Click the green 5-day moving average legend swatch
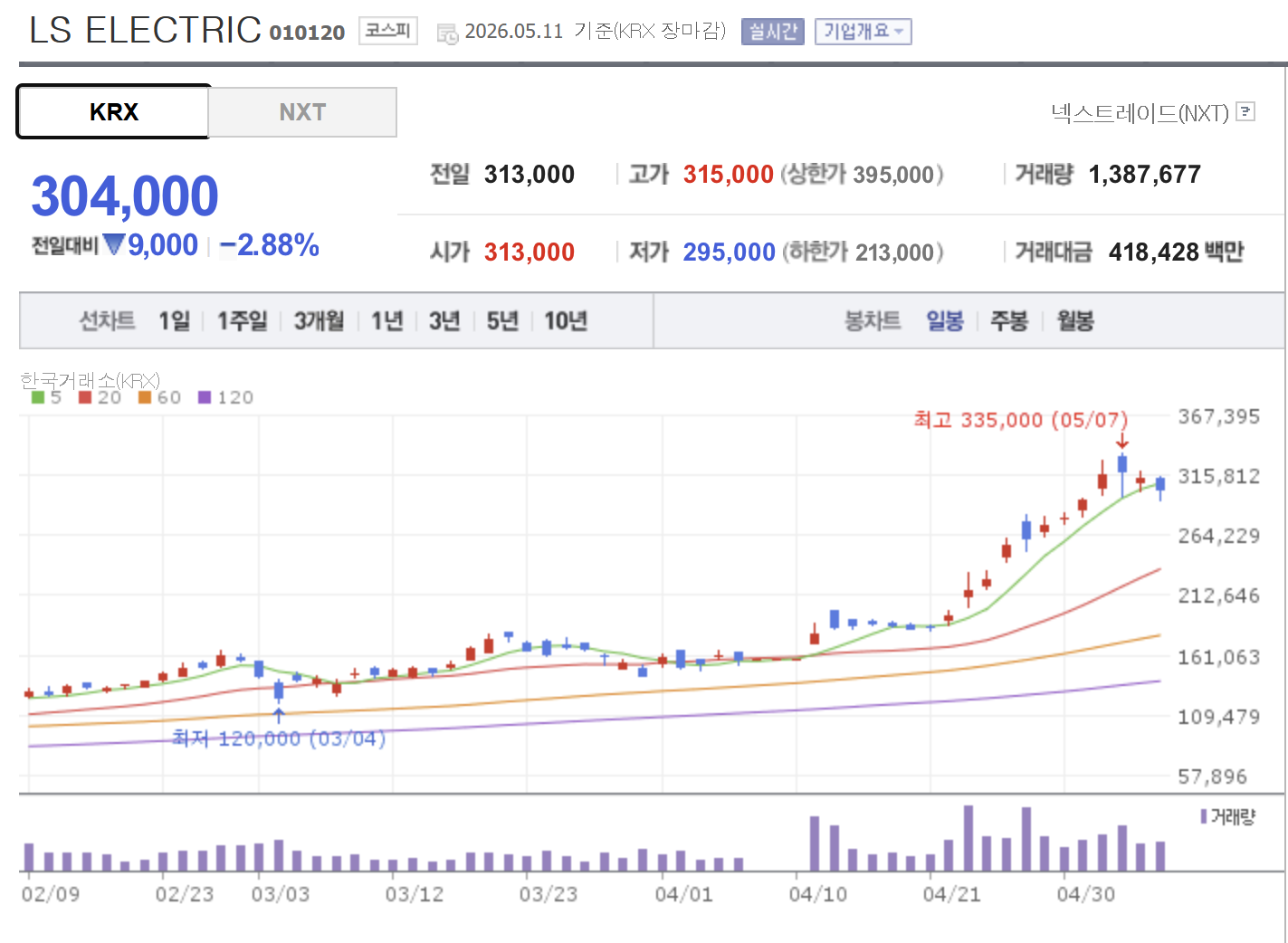This screenshot has height=943, width=1288. 38,397
